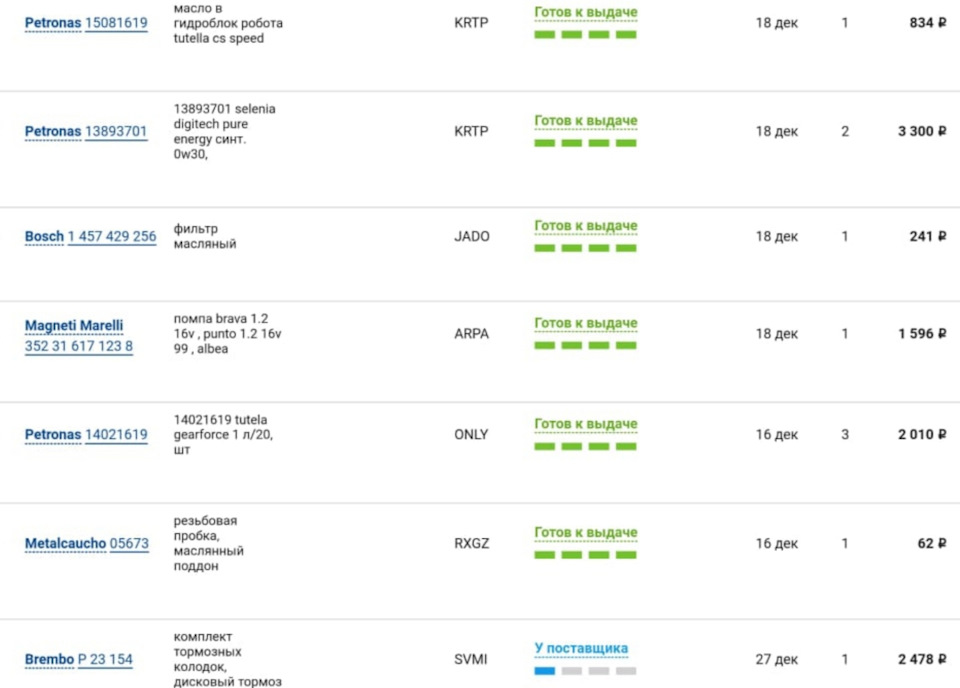
Task: Click the ONLY supplier code
Action: 471,435
